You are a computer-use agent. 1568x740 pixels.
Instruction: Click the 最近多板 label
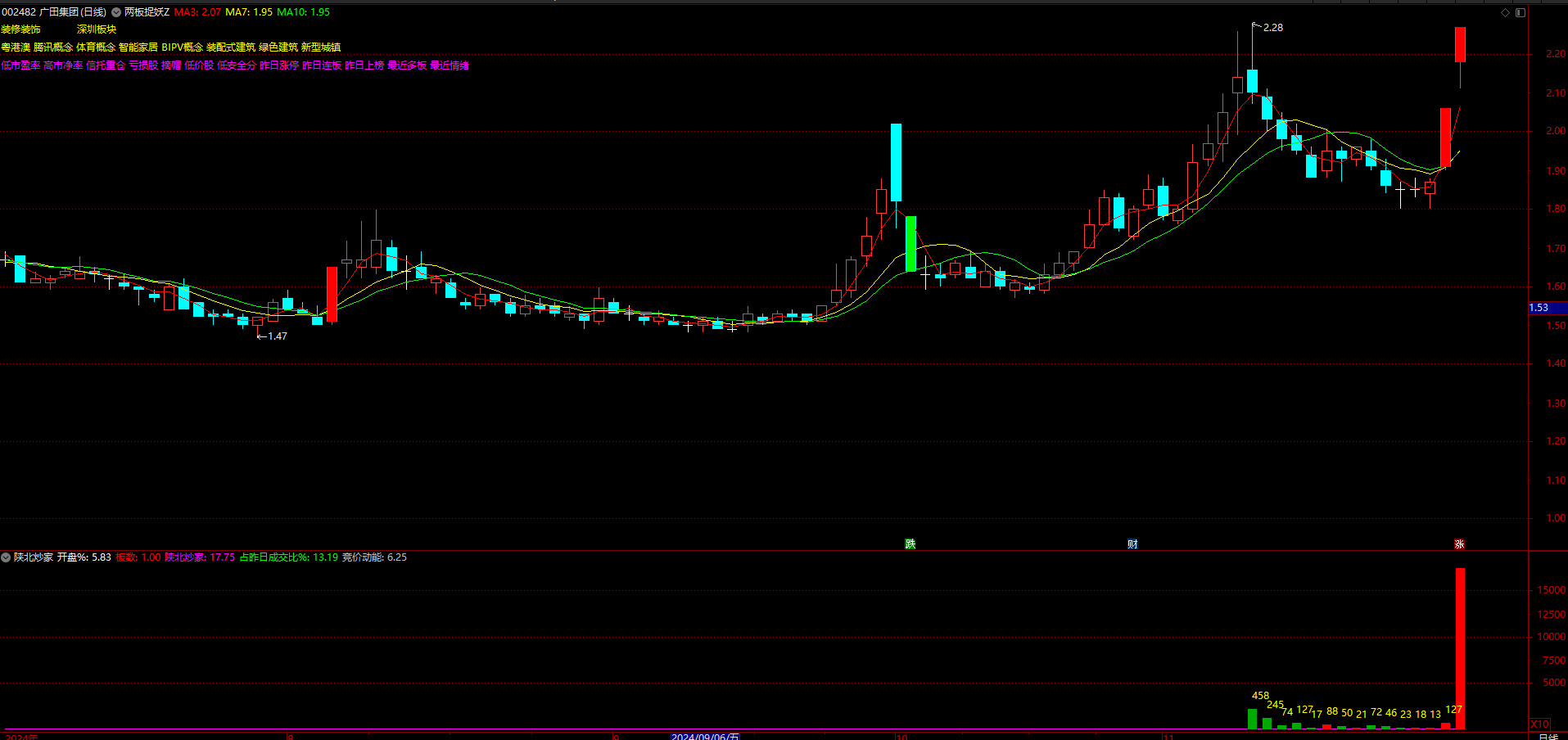pos(407,65)
